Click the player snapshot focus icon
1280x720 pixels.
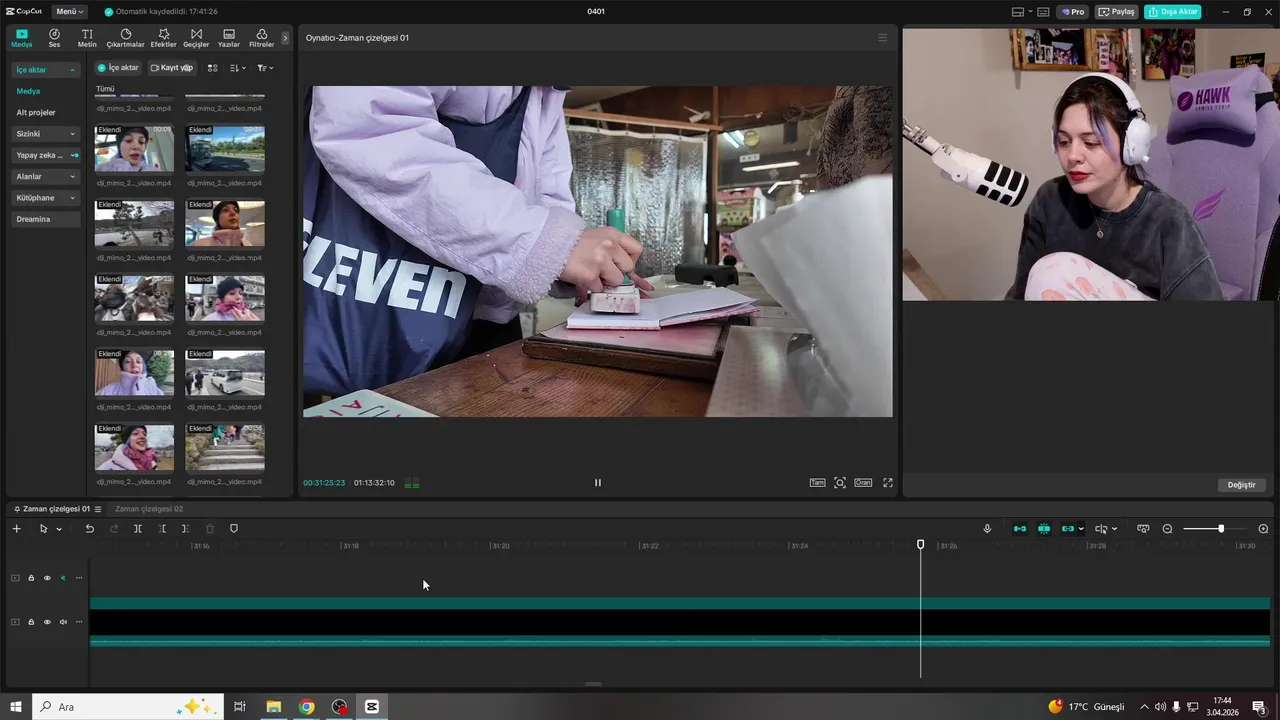click(840, 483)
